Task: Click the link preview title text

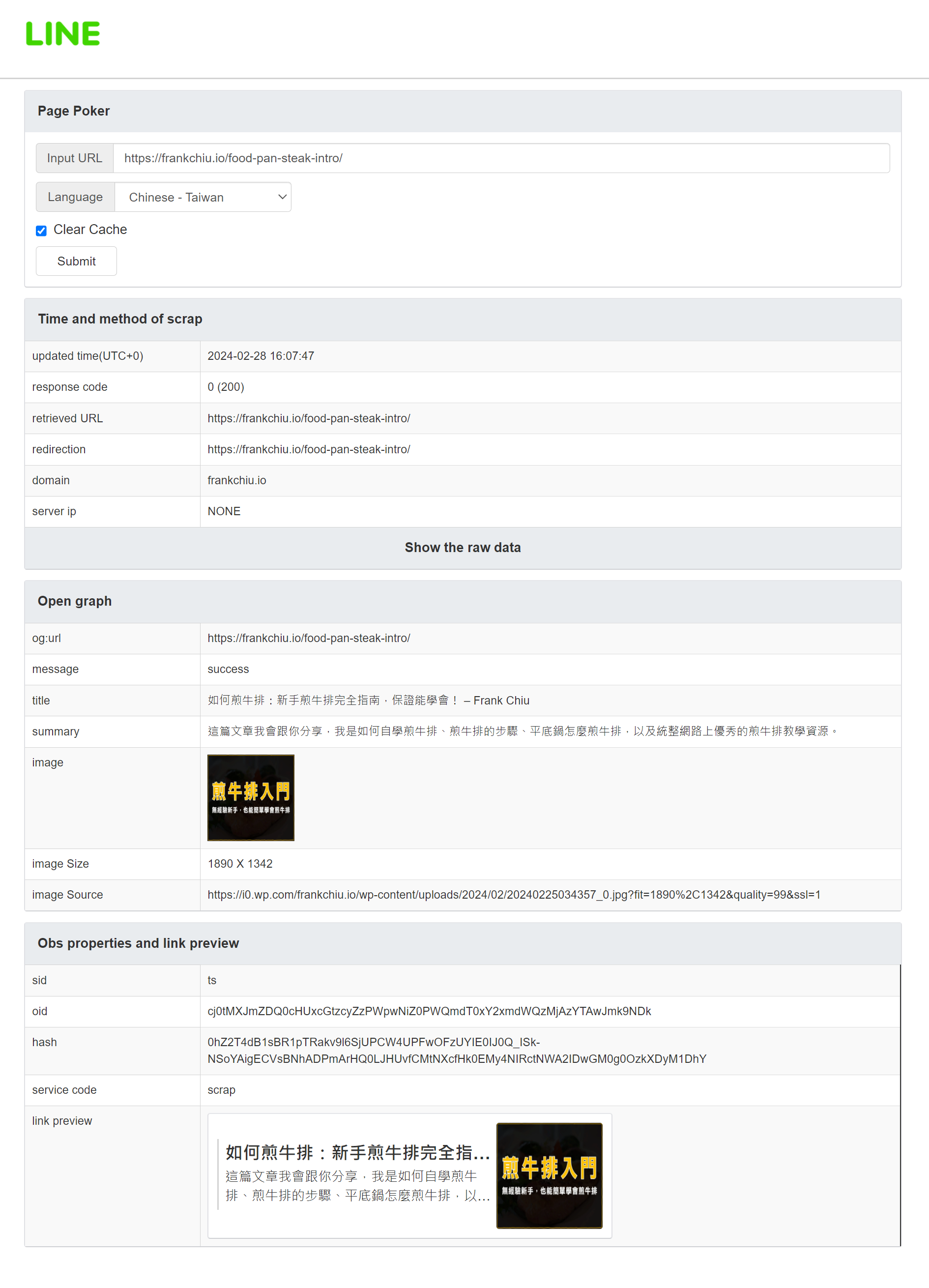Action: click(357, 1152)
